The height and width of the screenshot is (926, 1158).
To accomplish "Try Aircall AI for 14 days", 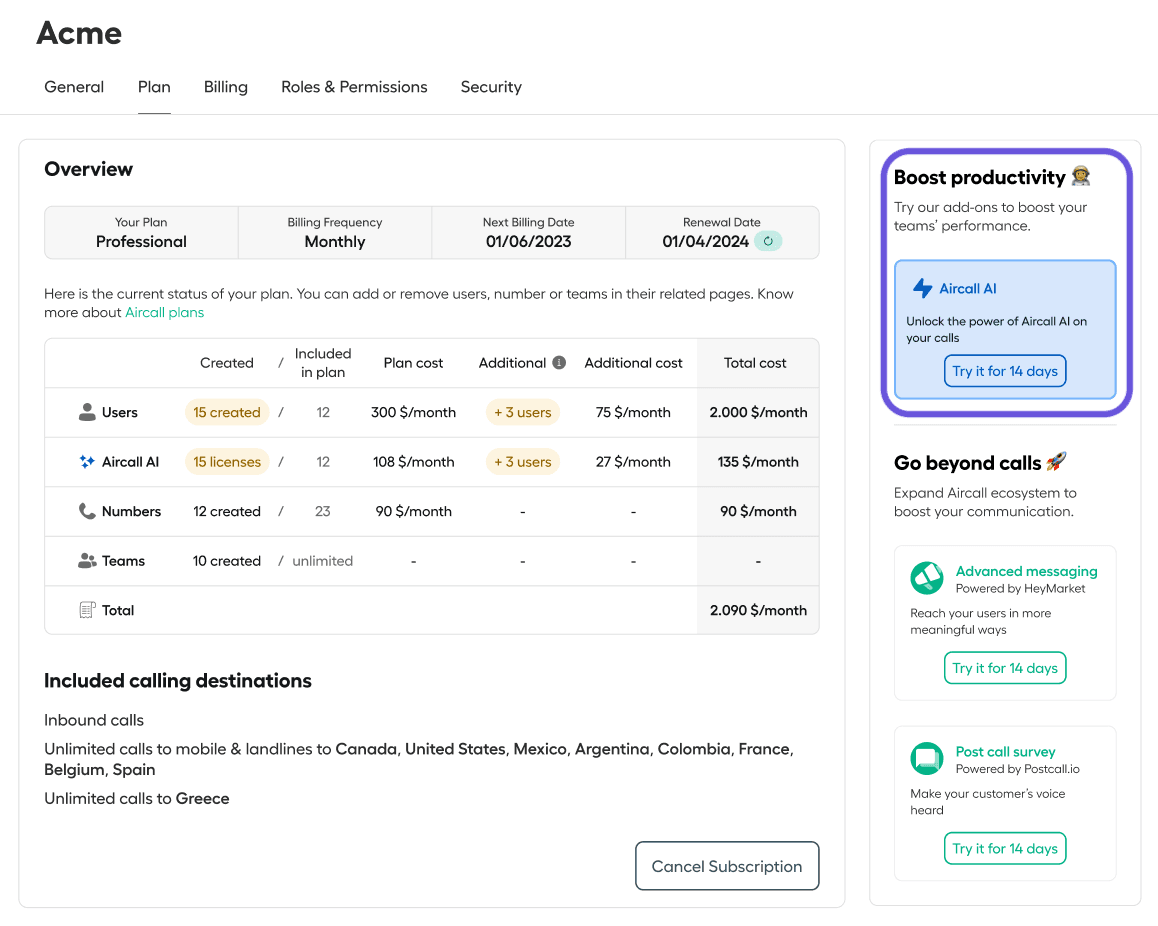I will (1005, 370).
